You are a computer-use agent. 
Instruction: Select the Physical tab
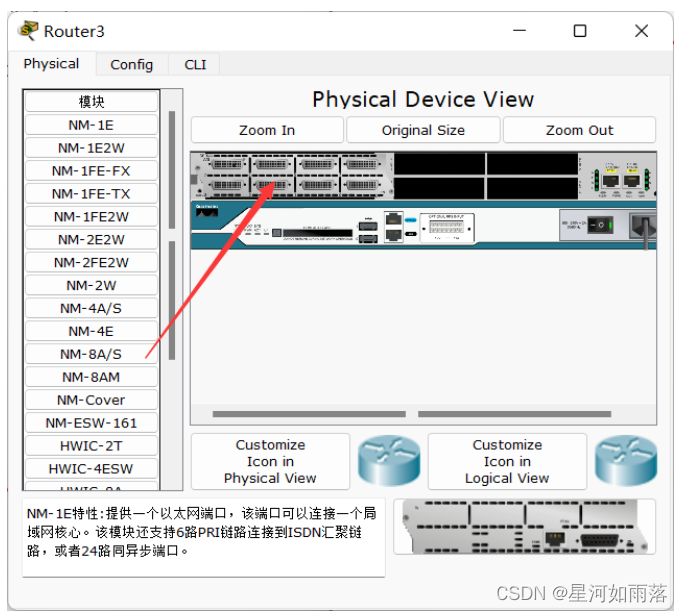pos(51,64)
